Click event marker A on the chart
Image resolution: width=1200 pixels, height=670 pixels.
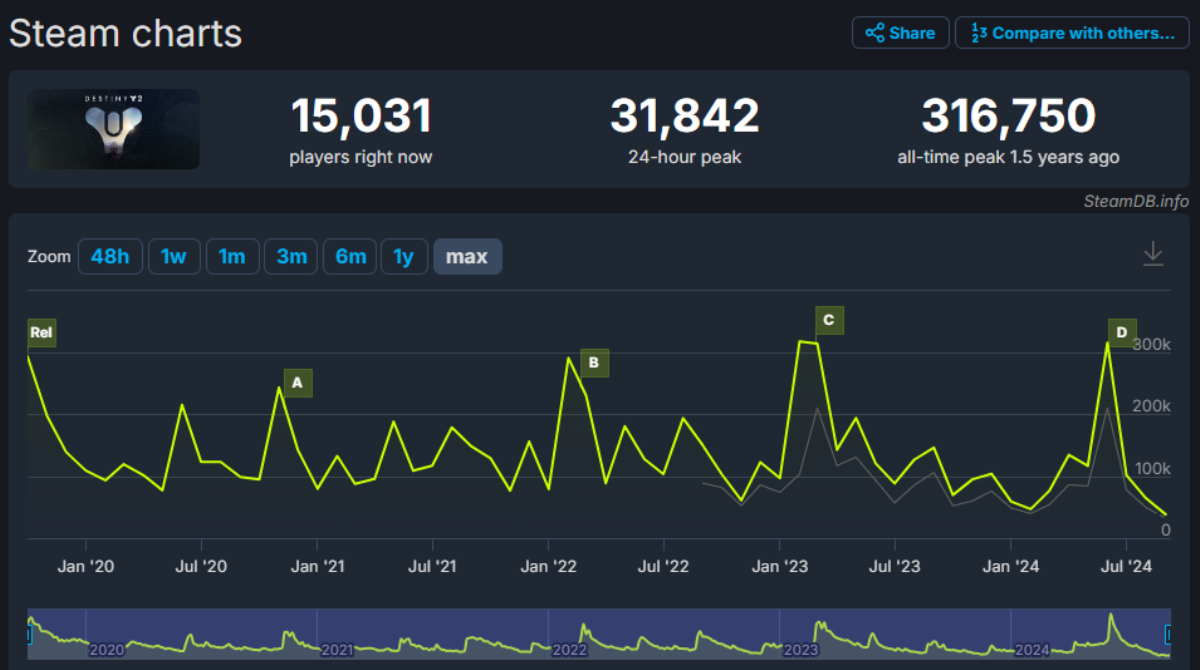coord(298,383)
